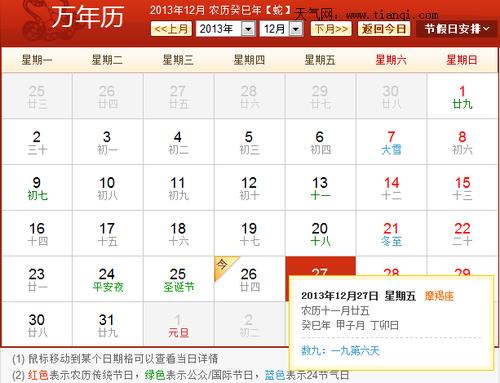Select December 24 平安夜 cell
500x383 pixels.
108,279
